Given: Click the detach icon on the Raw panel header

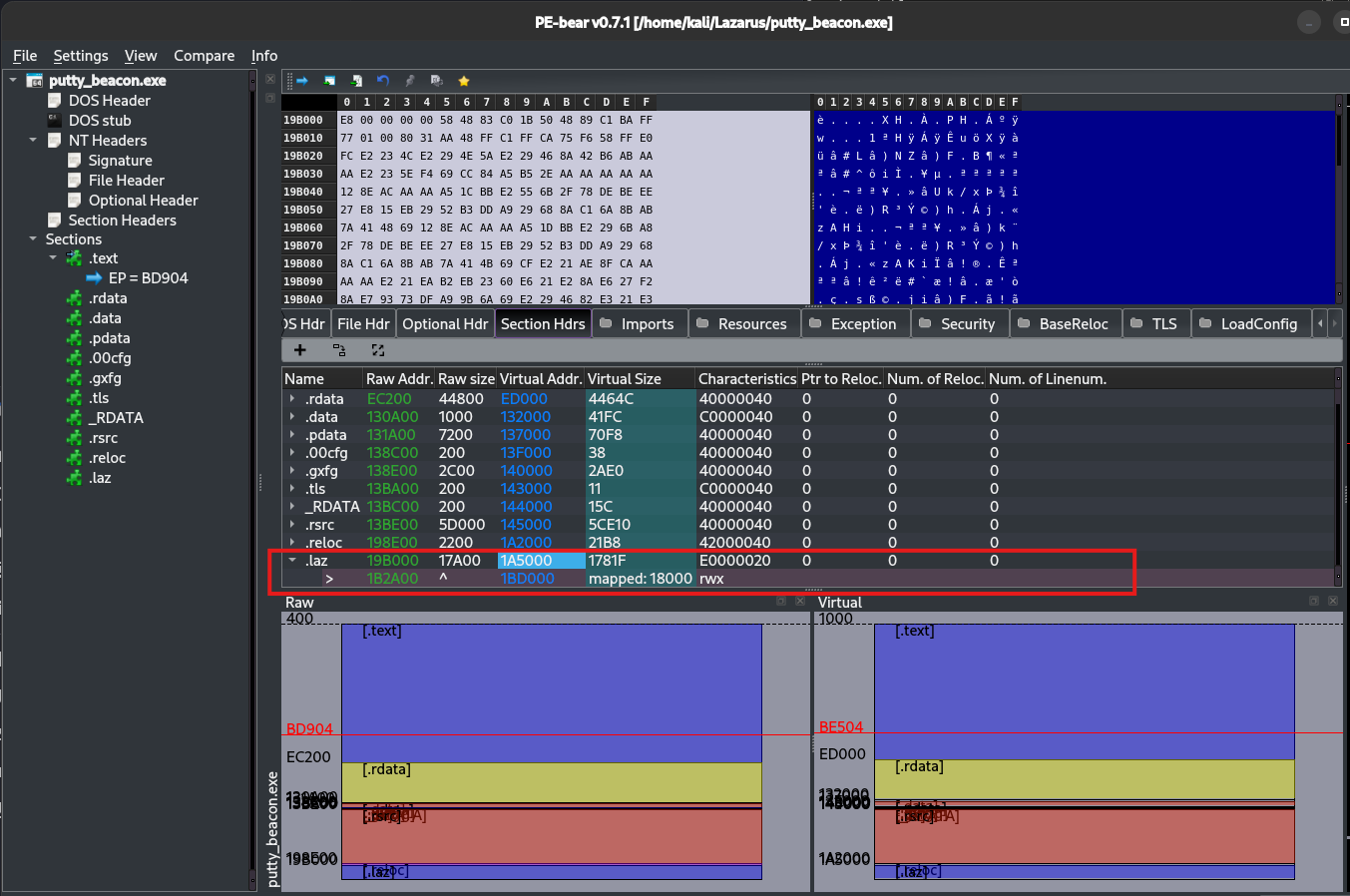Looking at the screenshot, I should (x=782, y=602).
